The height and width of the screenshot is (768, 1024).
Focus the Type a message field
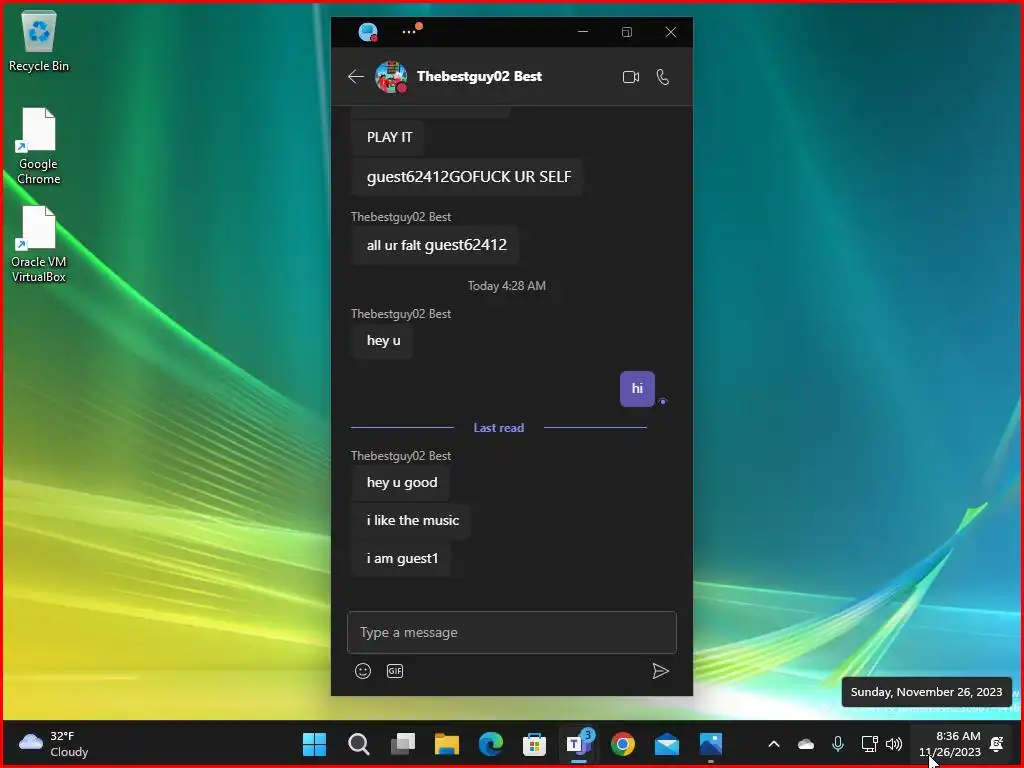tap(512, 632)
